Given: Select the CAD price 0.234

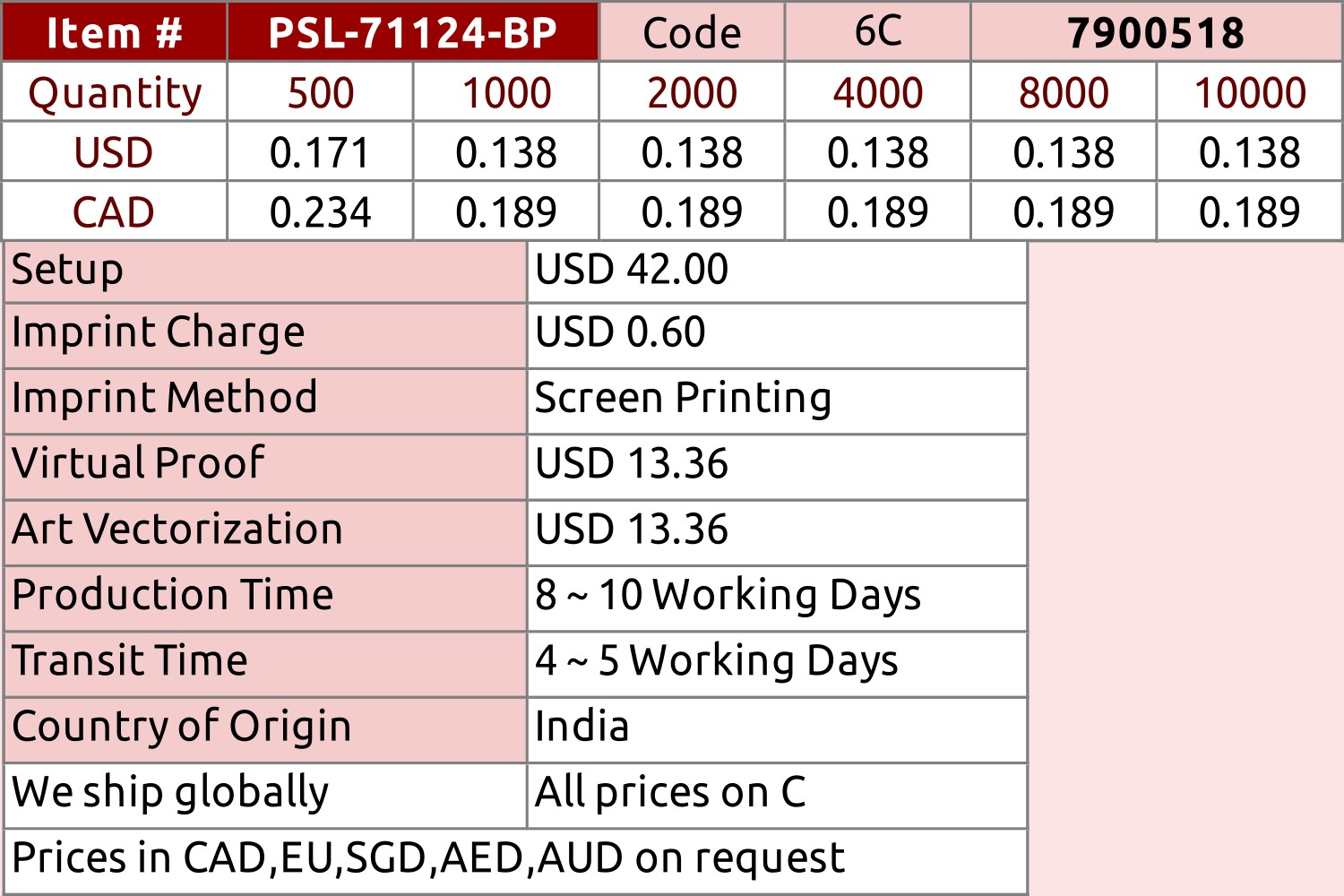Looking at the screenshot, I should [320, 211].
